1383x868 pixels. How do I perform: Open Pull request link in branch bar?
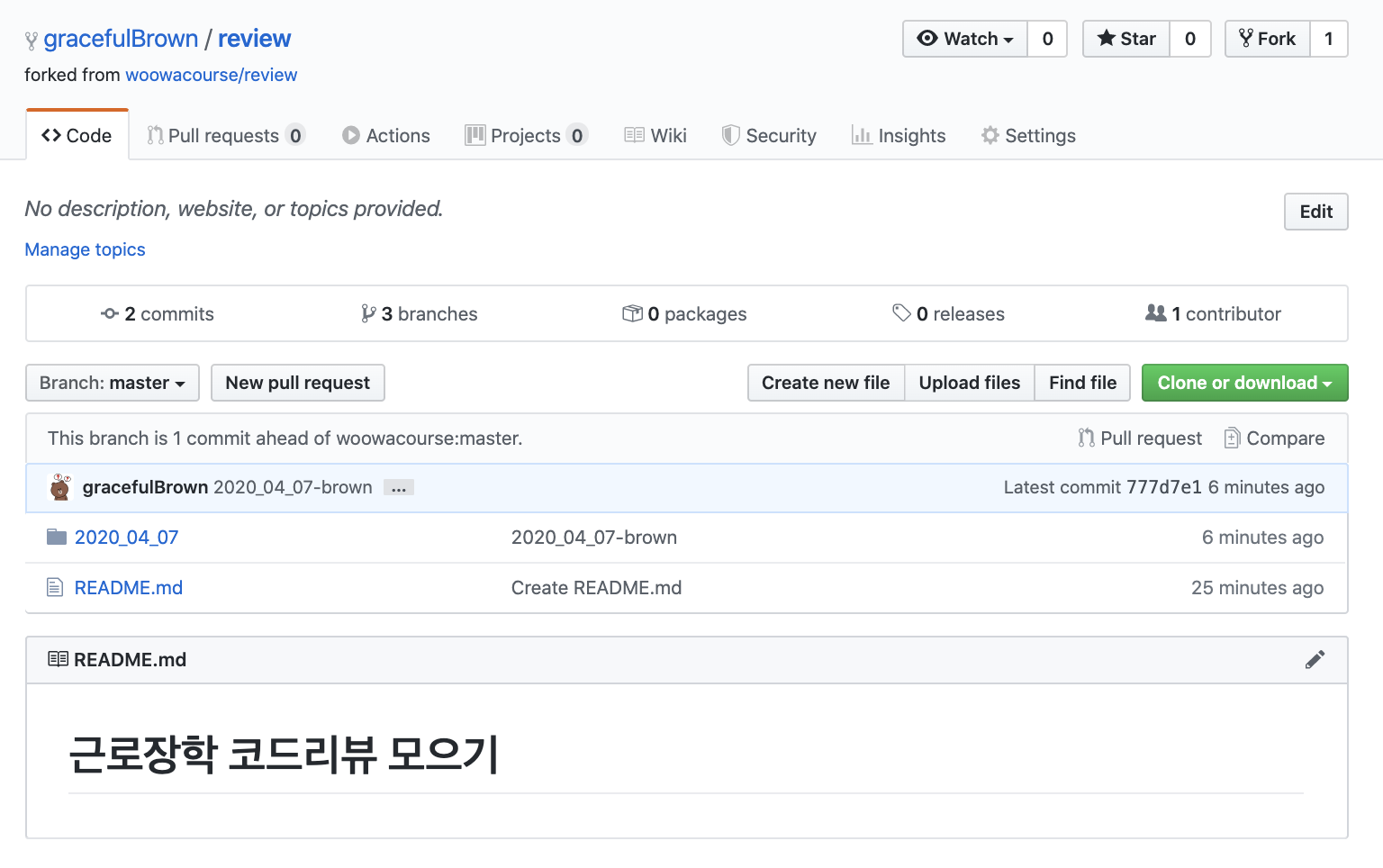pos(1140,439)
